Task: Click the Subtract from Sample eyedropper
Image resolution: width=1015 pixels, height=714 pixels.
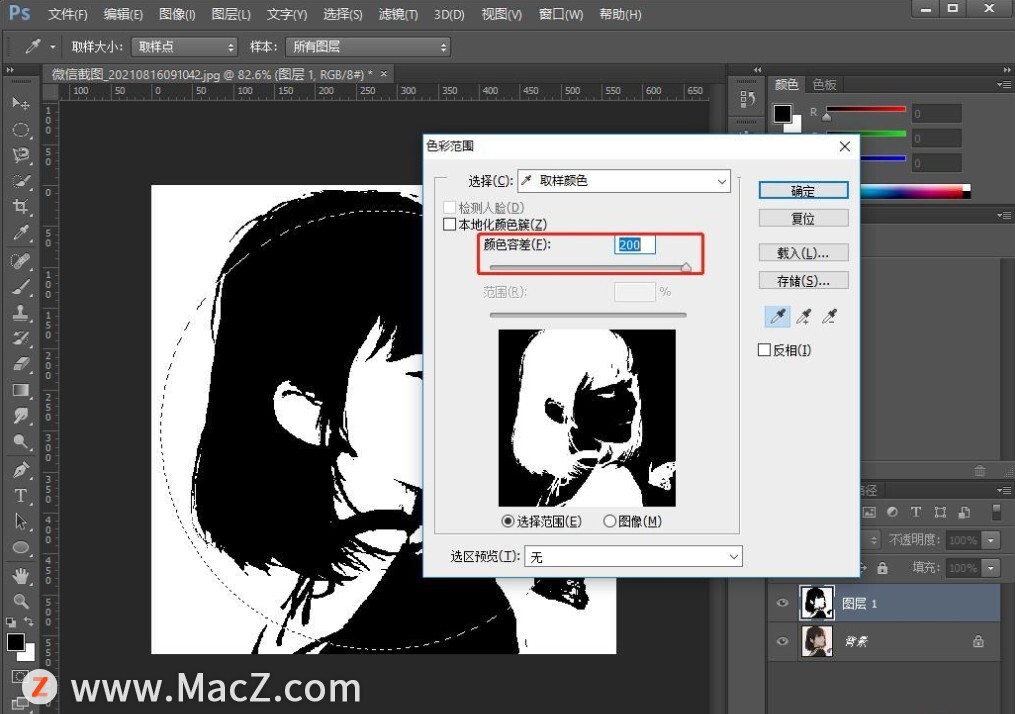Action: [829, 317]
